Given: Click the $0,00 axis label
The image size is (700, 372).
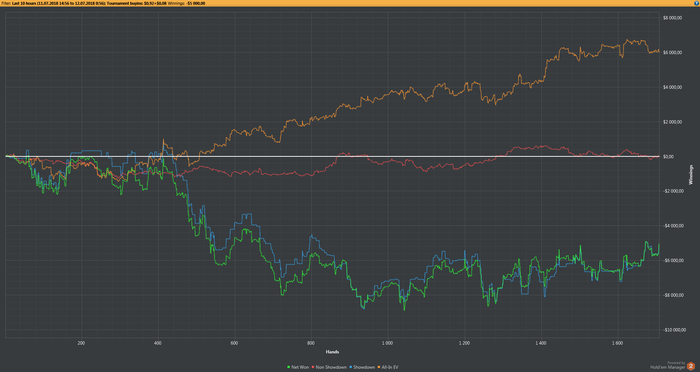Looking at the screenshot, I should [668, 156].
